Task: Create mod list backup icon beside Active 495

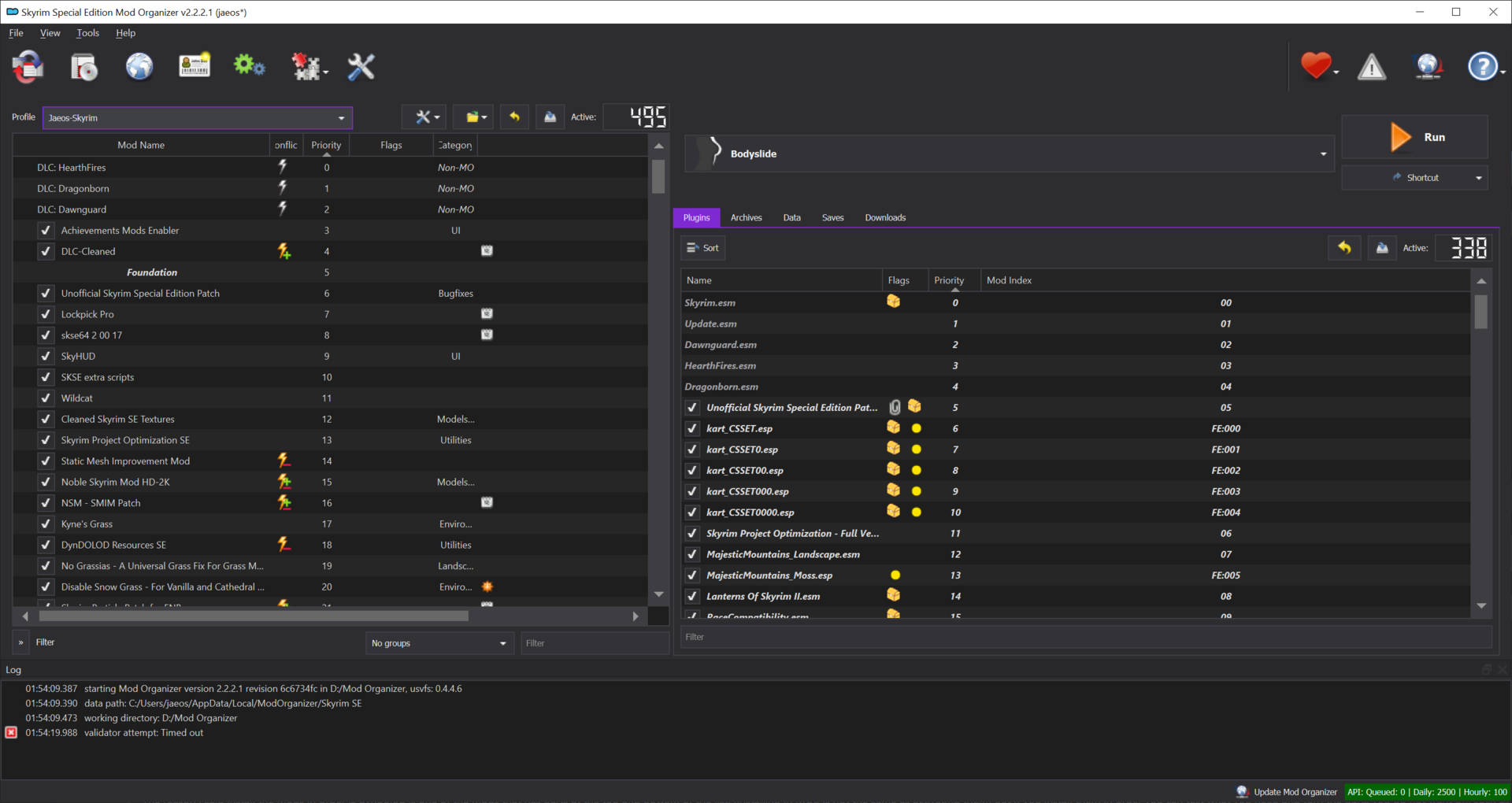Action: point(550,117)
